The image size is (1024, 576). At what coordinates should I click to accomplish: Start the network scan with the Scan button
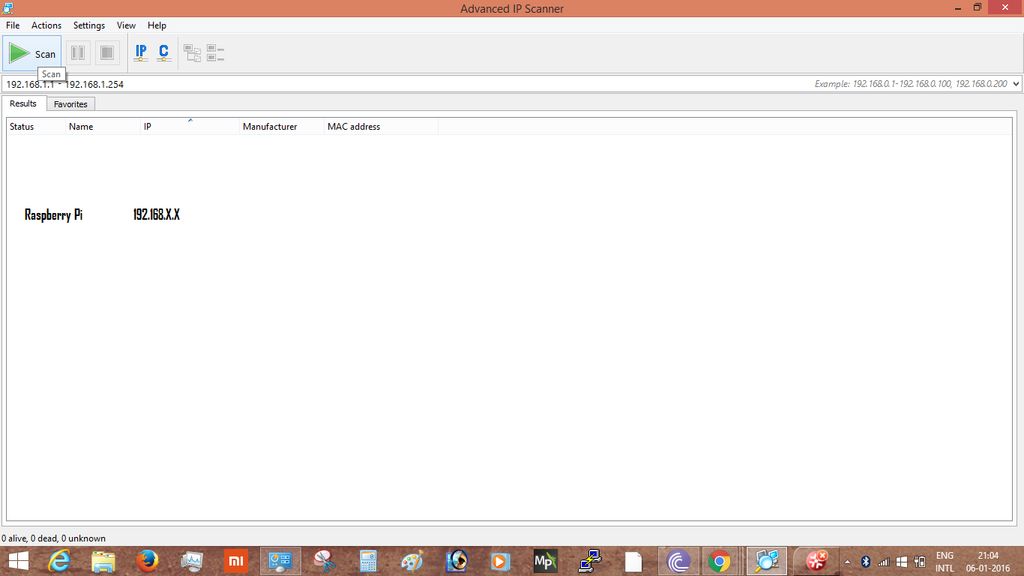coord(32,53)
